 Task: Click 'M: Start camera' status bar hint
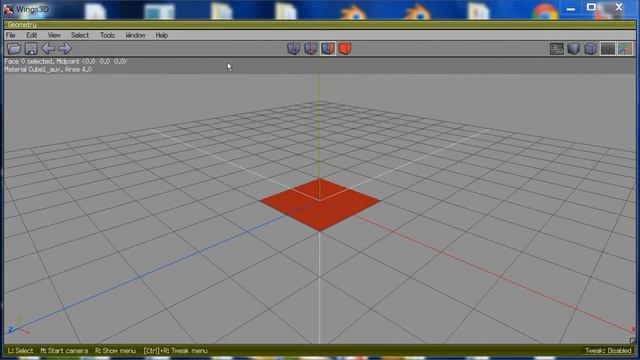[64, 351]
